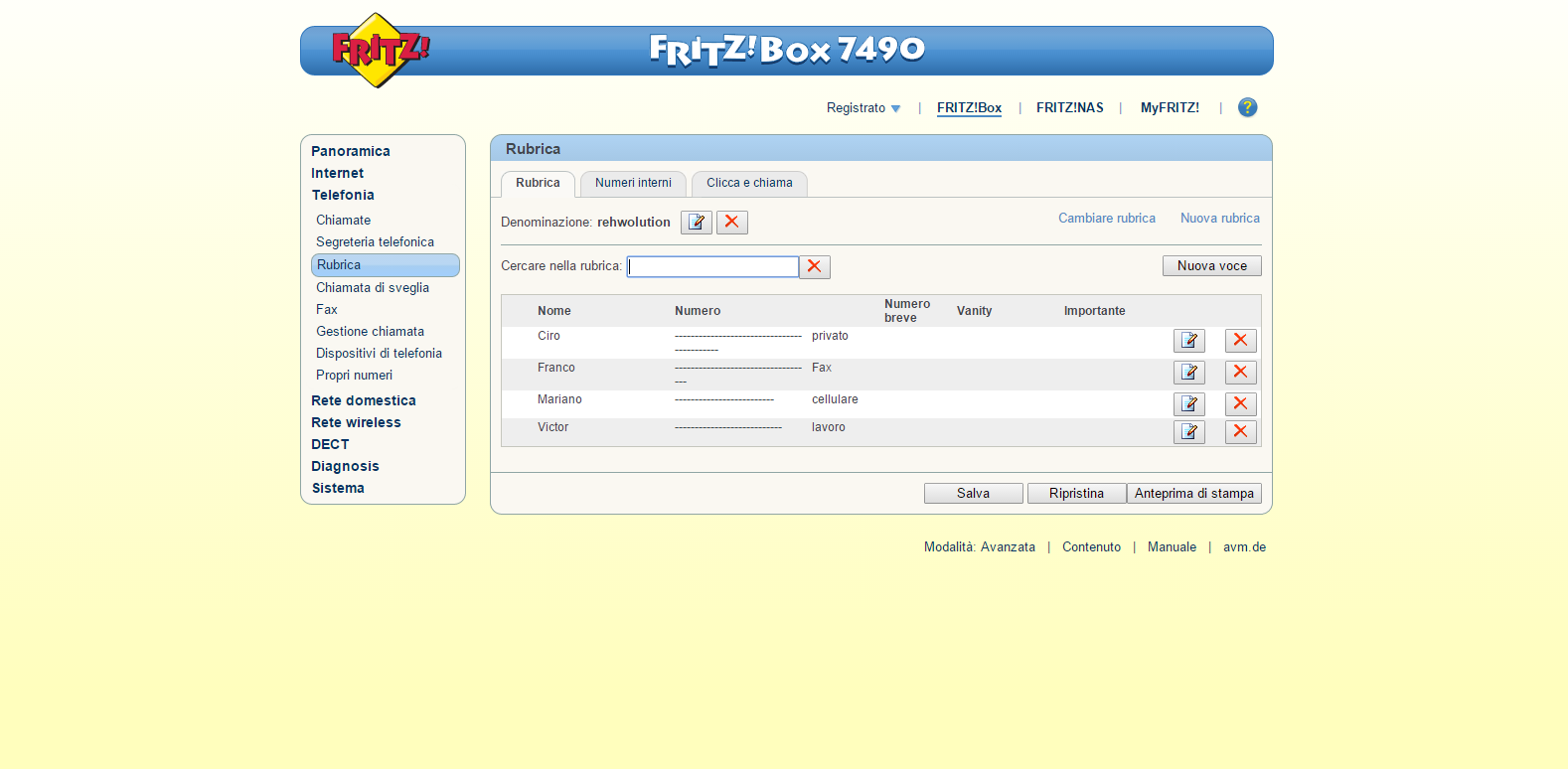Viewport: 1568px width, 769px height.
Task: Open the help question mark icon
Action: [x=1247, y=107]
